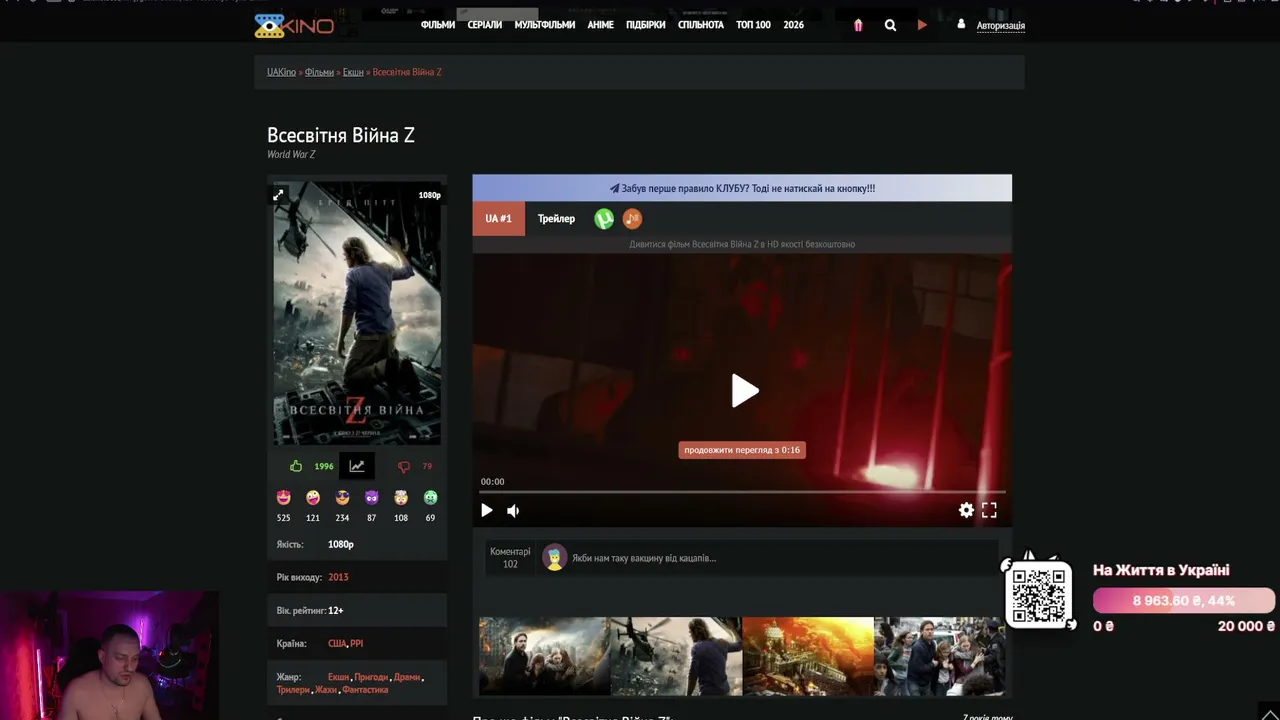Open the АНІМЕ menu item
The height and width of the screenshot is (720, 1280).
601,25
